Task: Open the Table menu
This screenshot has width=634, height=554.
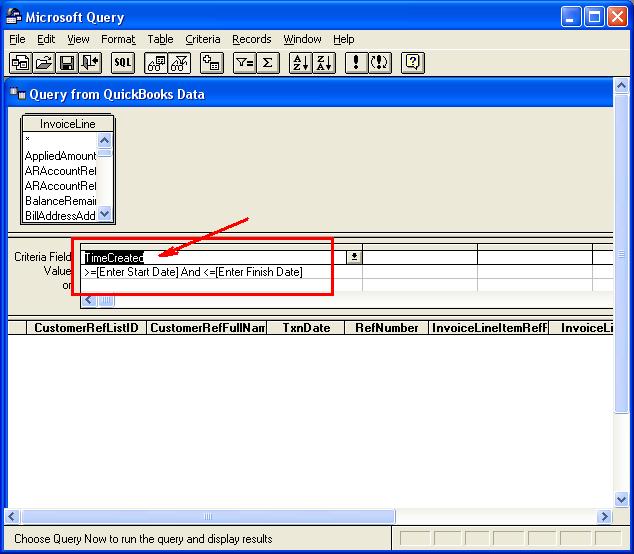Action: pos(160,39)
